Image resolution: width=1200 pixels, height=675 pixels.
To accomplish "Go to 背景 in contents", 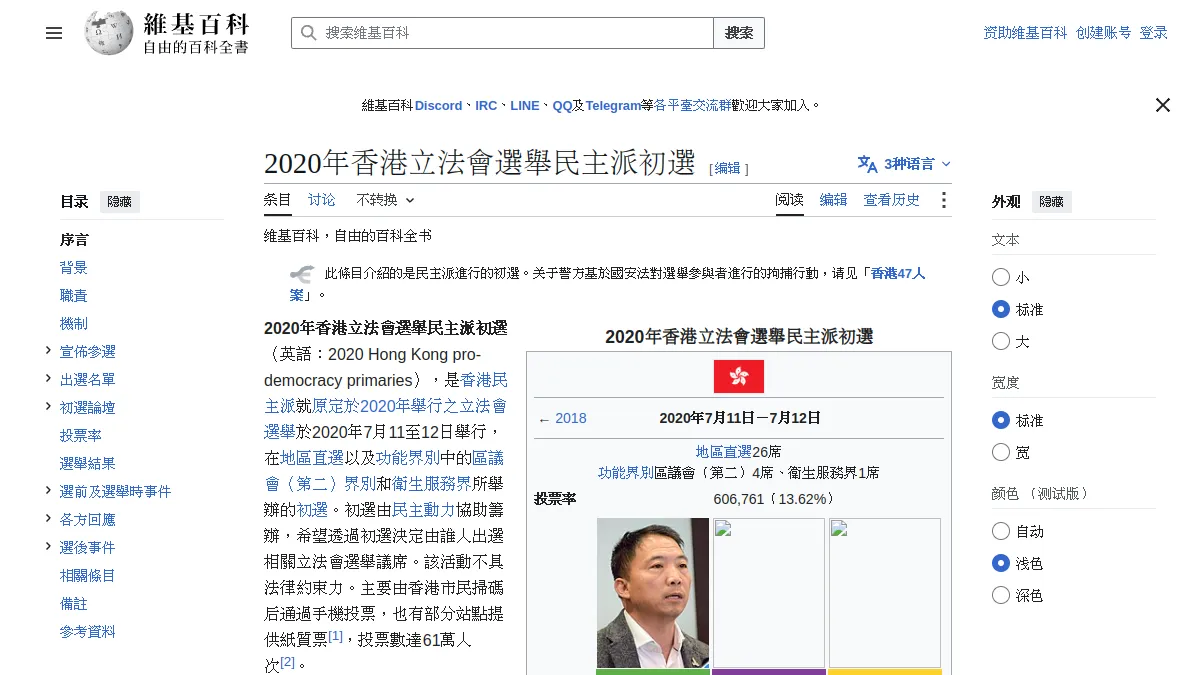I will coord(74,268).
